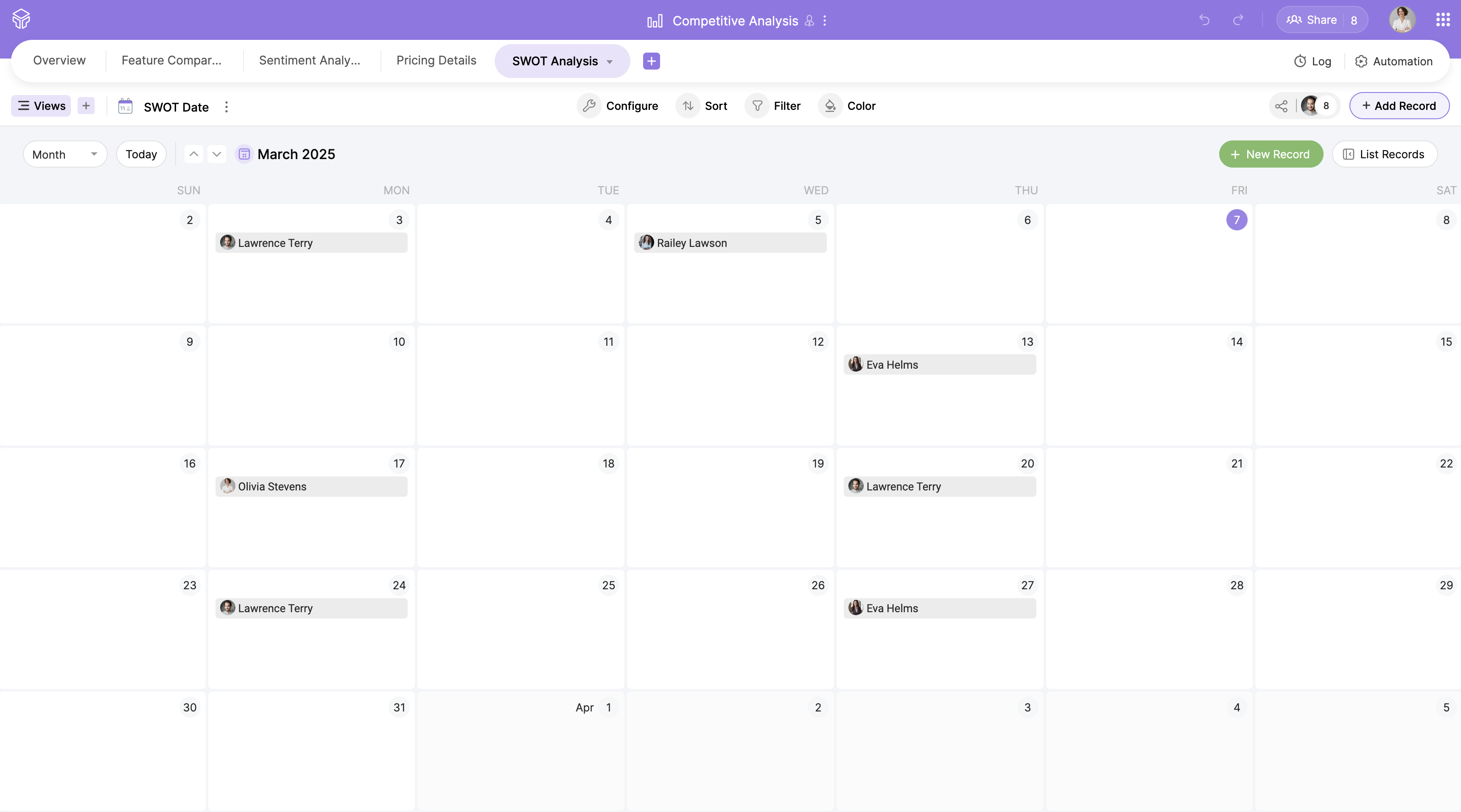The height and width of the screenshot is (812, 1461).
Task: Open SWOT Date view options menu
Action: click(x=226, y=106)
